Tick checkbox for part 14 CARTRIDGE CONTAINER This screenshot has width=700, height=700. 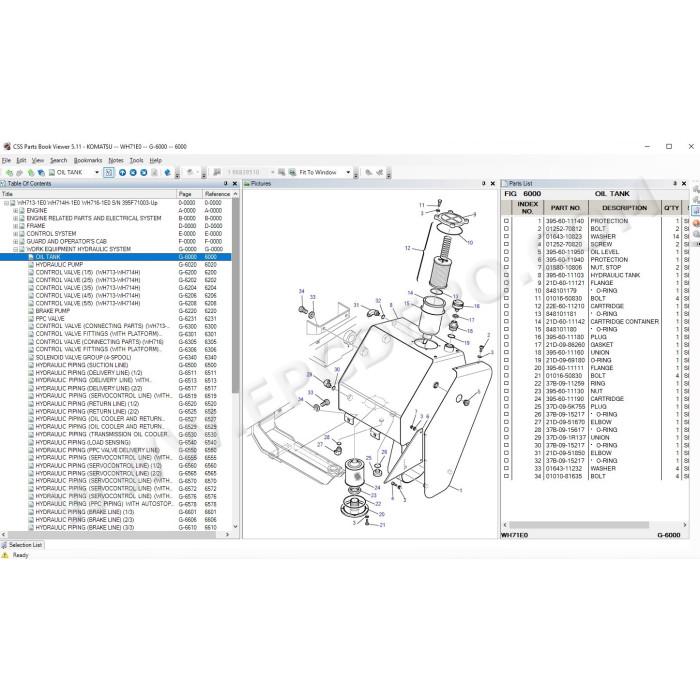506,321
